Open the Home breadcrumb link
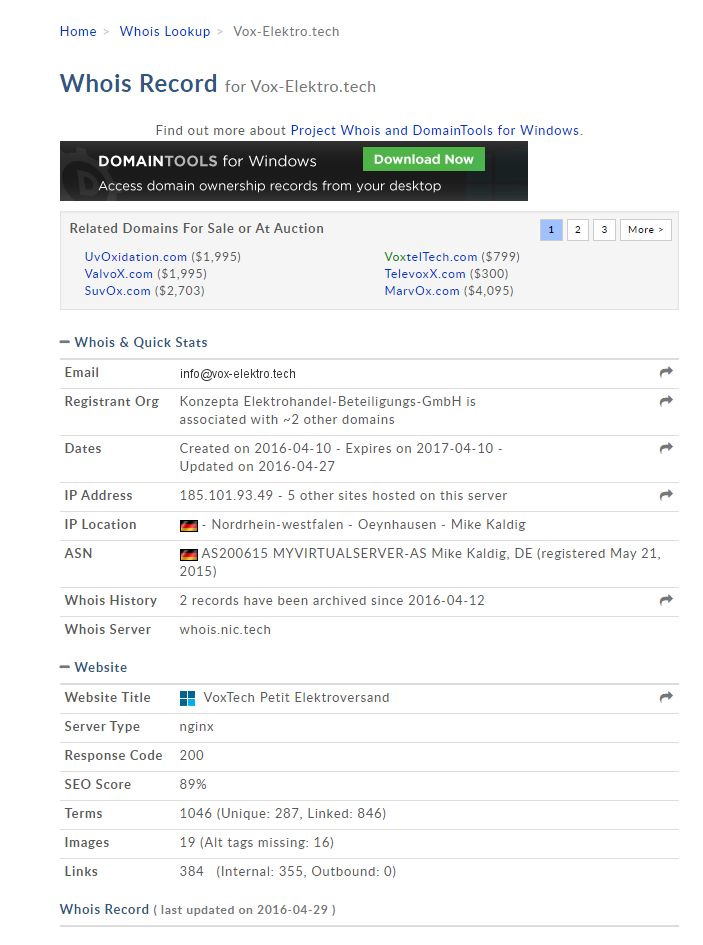703x945 pixels. click(x=78, y=31)
